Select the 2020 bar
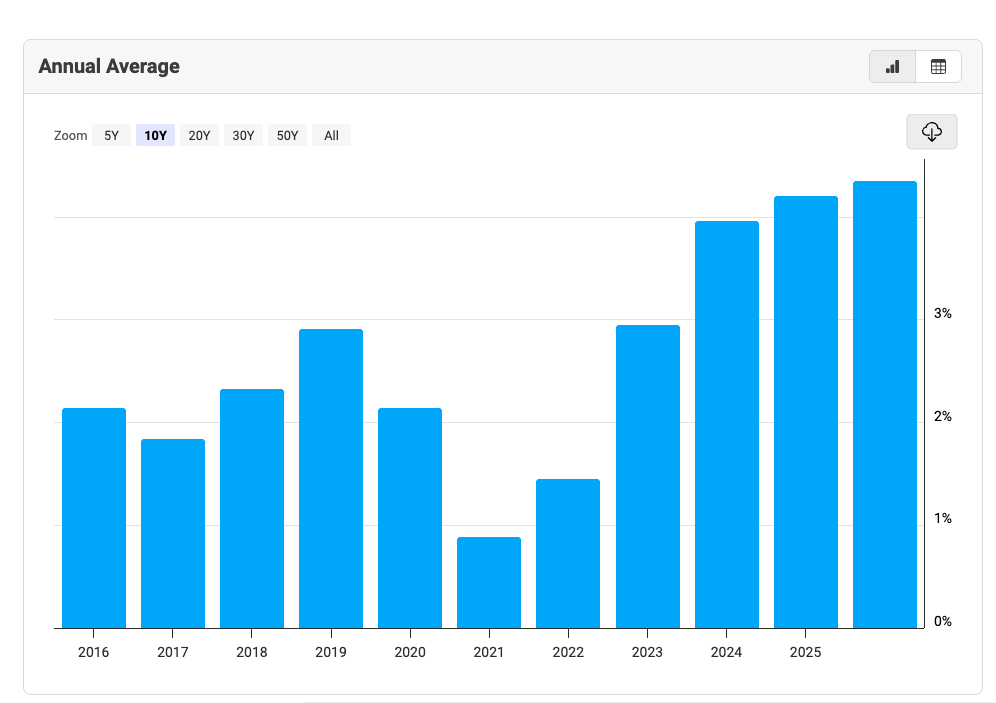 pyautogui.click(x=410, y=518)
